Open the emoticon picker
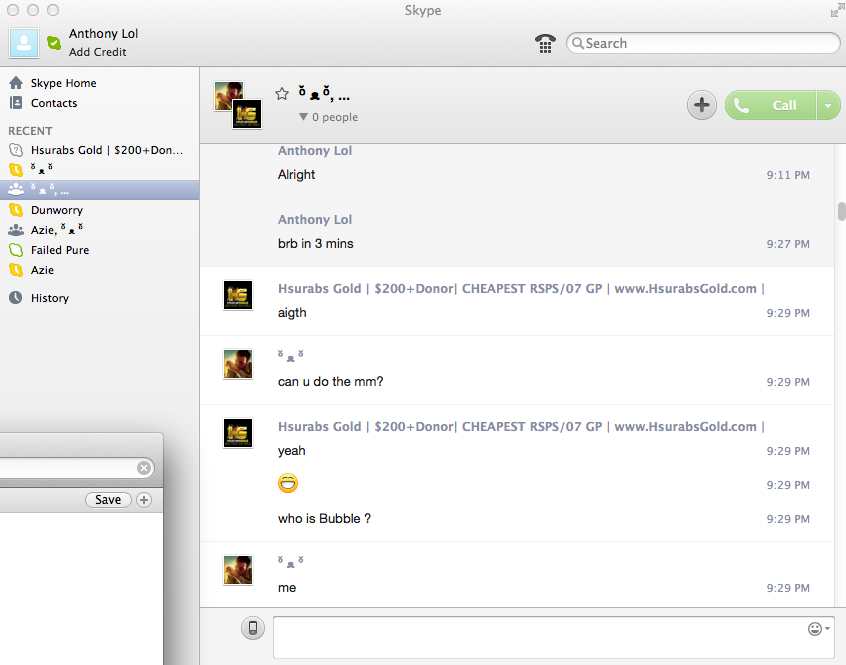Screen dimensions: 846x665 [818, 628]
